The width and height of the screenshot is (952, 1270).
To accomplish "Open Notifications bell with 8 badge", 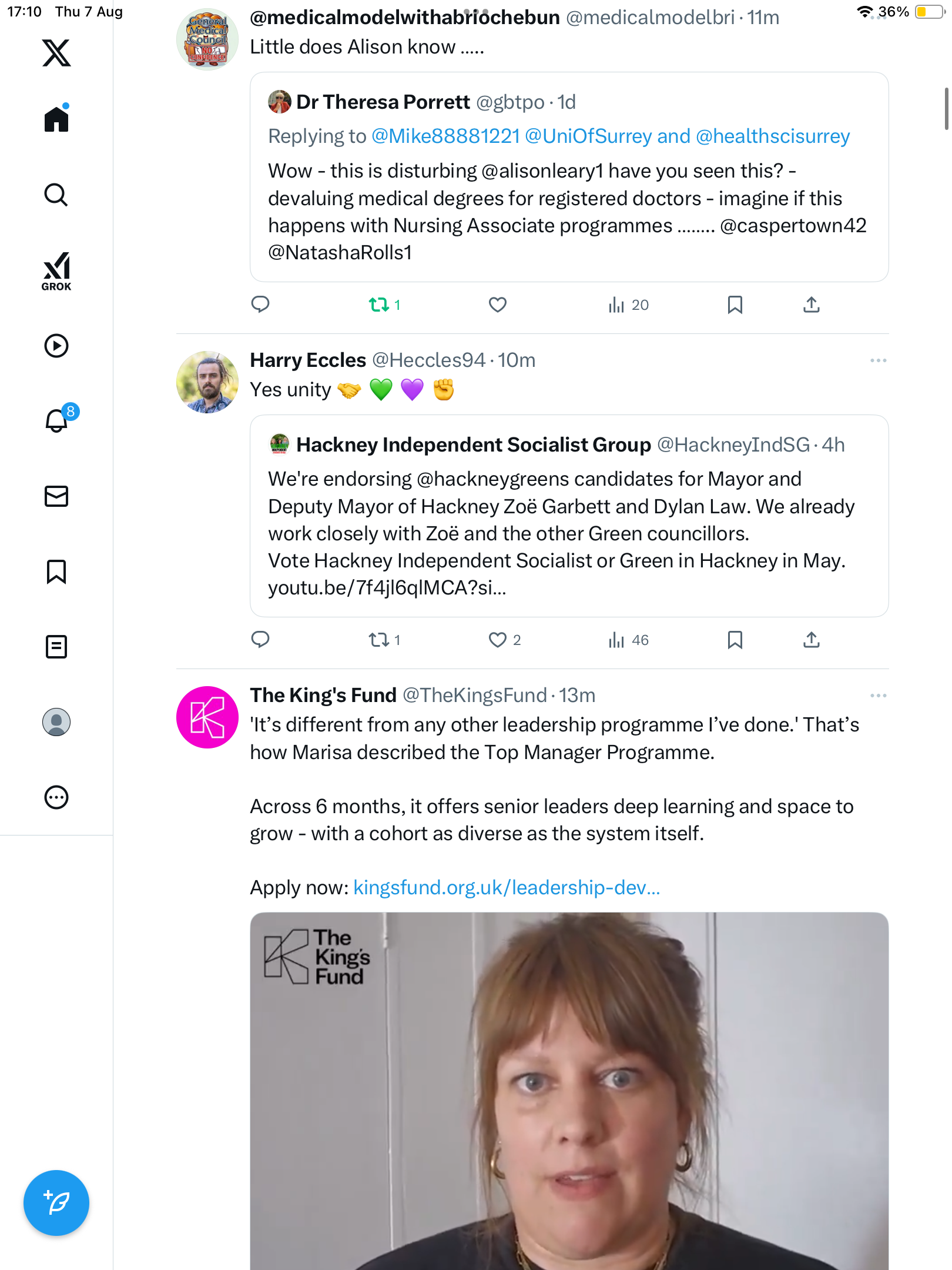I will [x=57, y=420].
